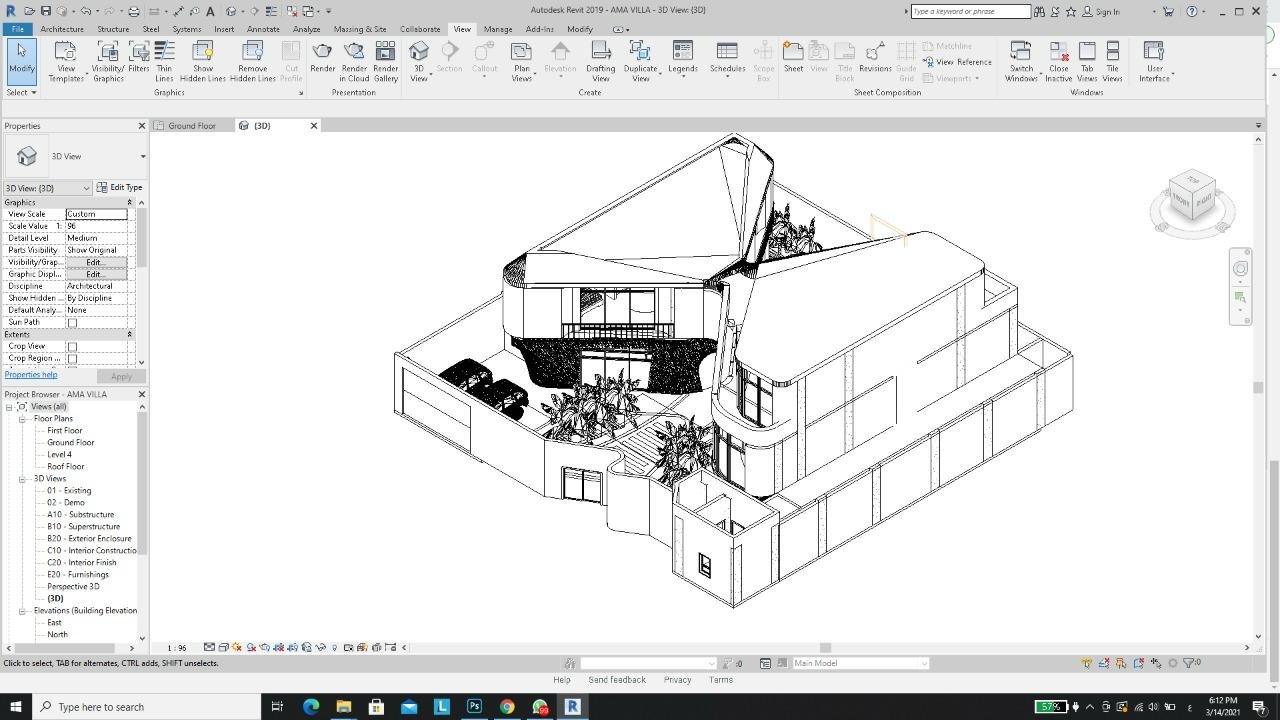Open Visibility/Graphics settings icon

click(x=108, y=62)
